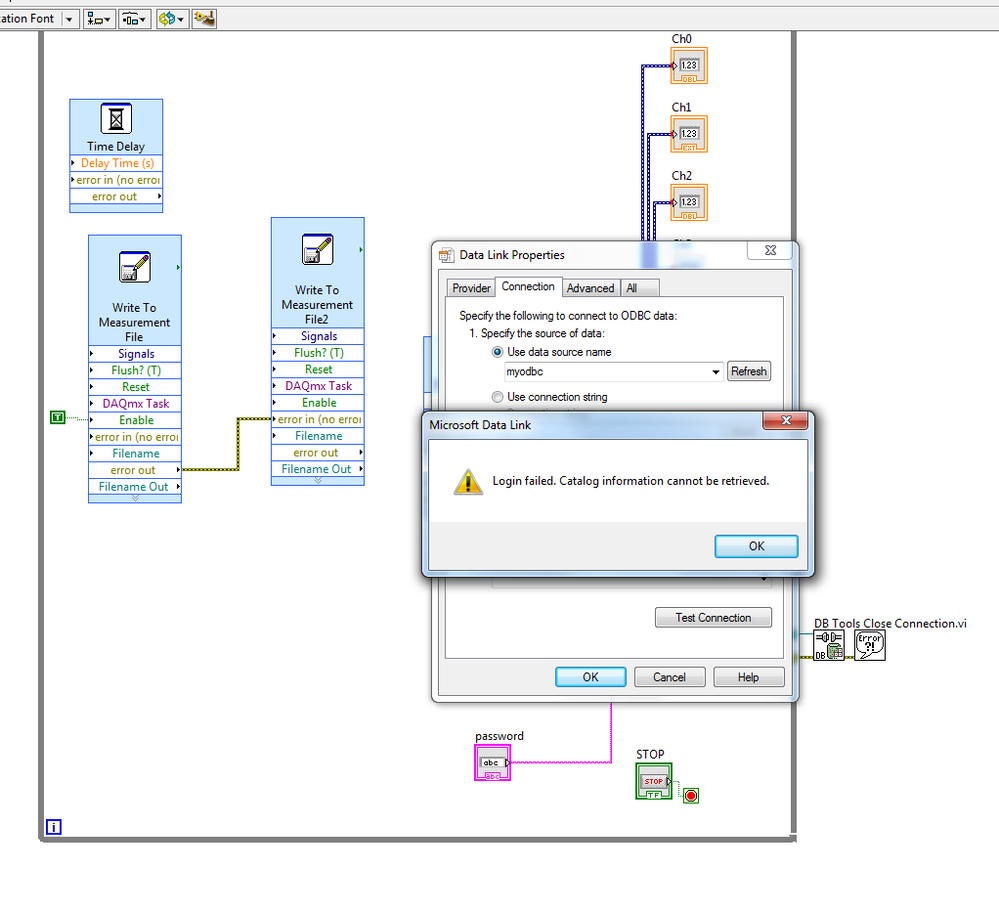Click the Clean Up Diagram toolbar icon

205,19
